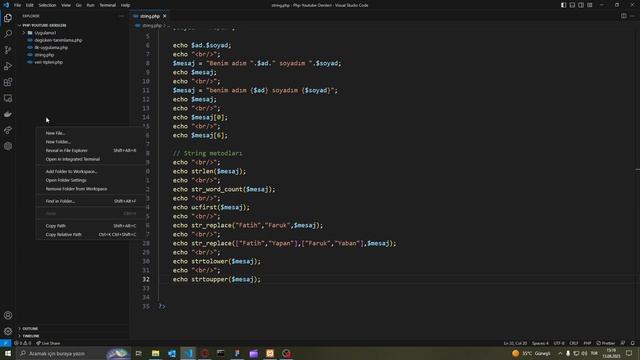Choose Open Folder Settings
The height and width of the screenshot is (360, 640).
coord(90,180)
